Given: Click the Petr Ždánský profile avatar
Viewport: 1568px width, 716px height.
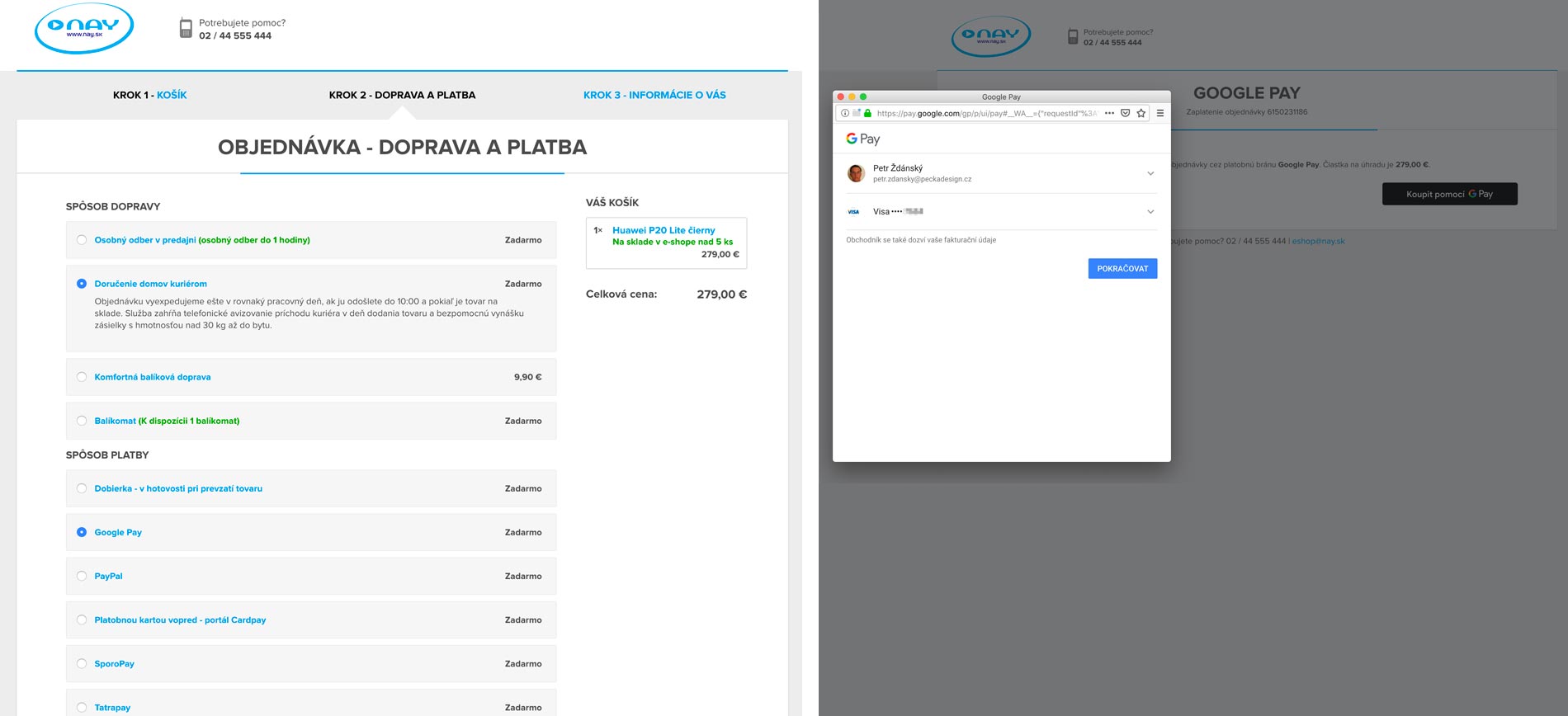Looking at the screenshot, I should pyautogui.click(x=856, y=173).
